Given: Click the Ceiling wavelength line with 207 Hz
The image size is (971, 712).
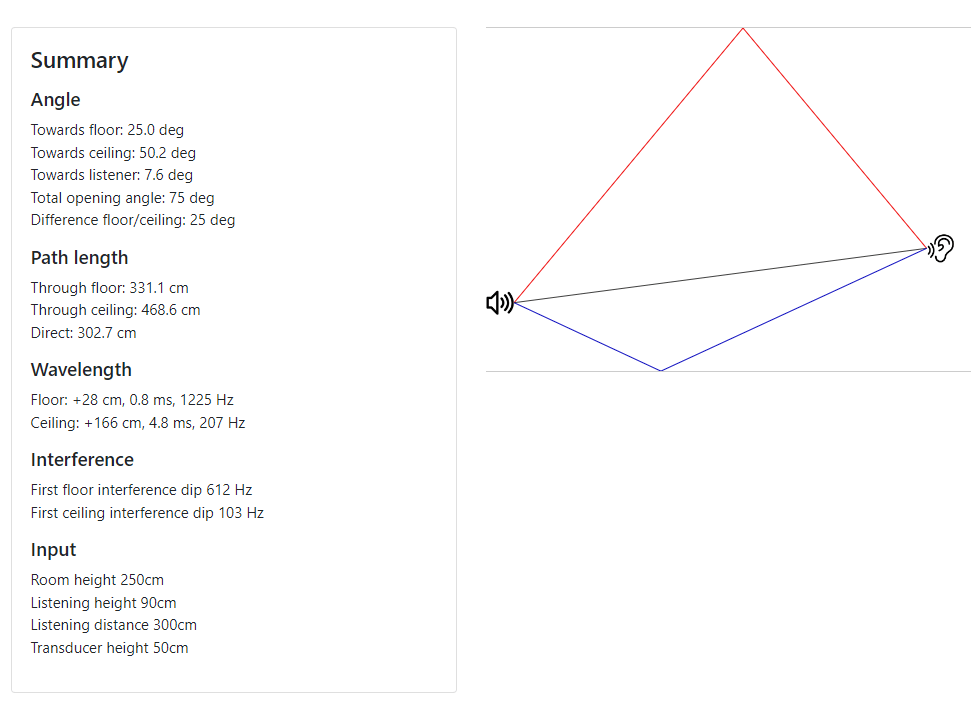Looking at the screenshot, I should [x=138, y=423].
